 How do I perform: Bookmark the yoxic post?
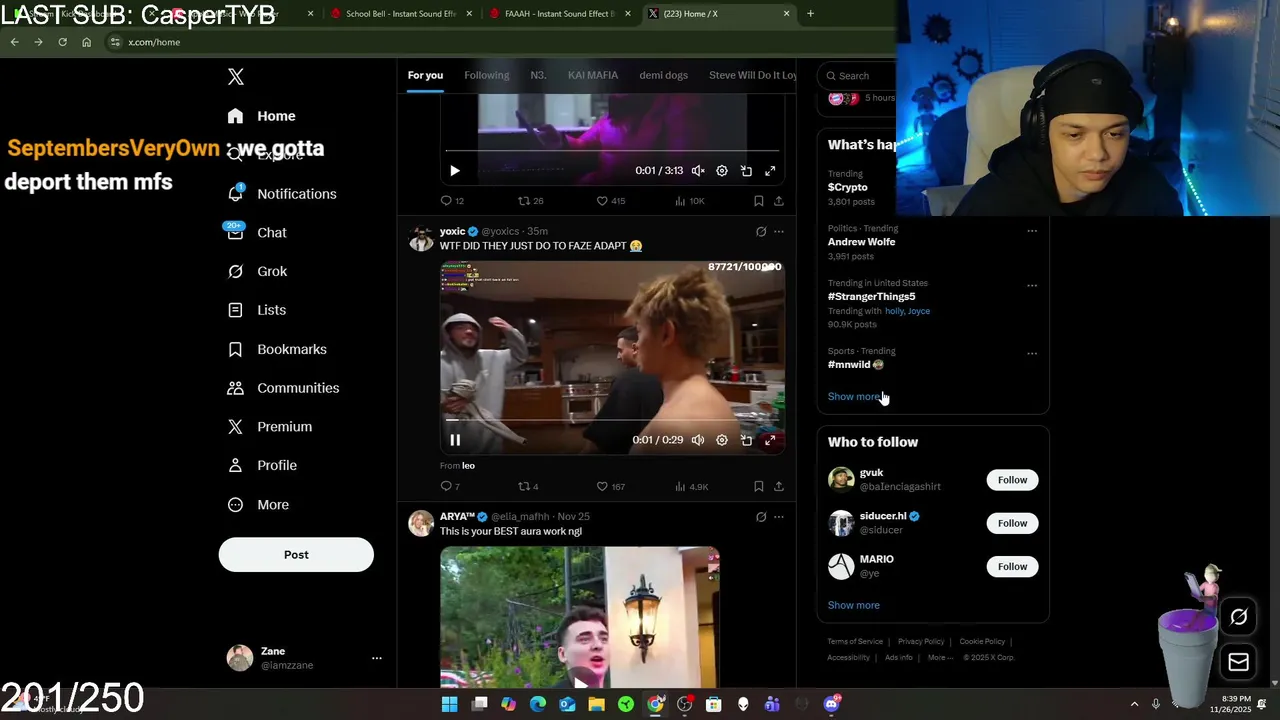759,487
